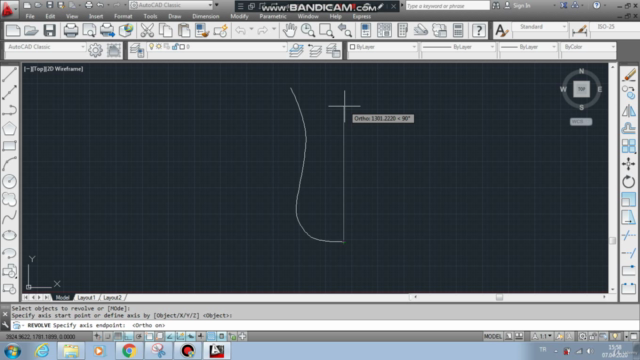The image size is (640, 360).
Task: Select the Rotate tool
Action: [629, 182]
